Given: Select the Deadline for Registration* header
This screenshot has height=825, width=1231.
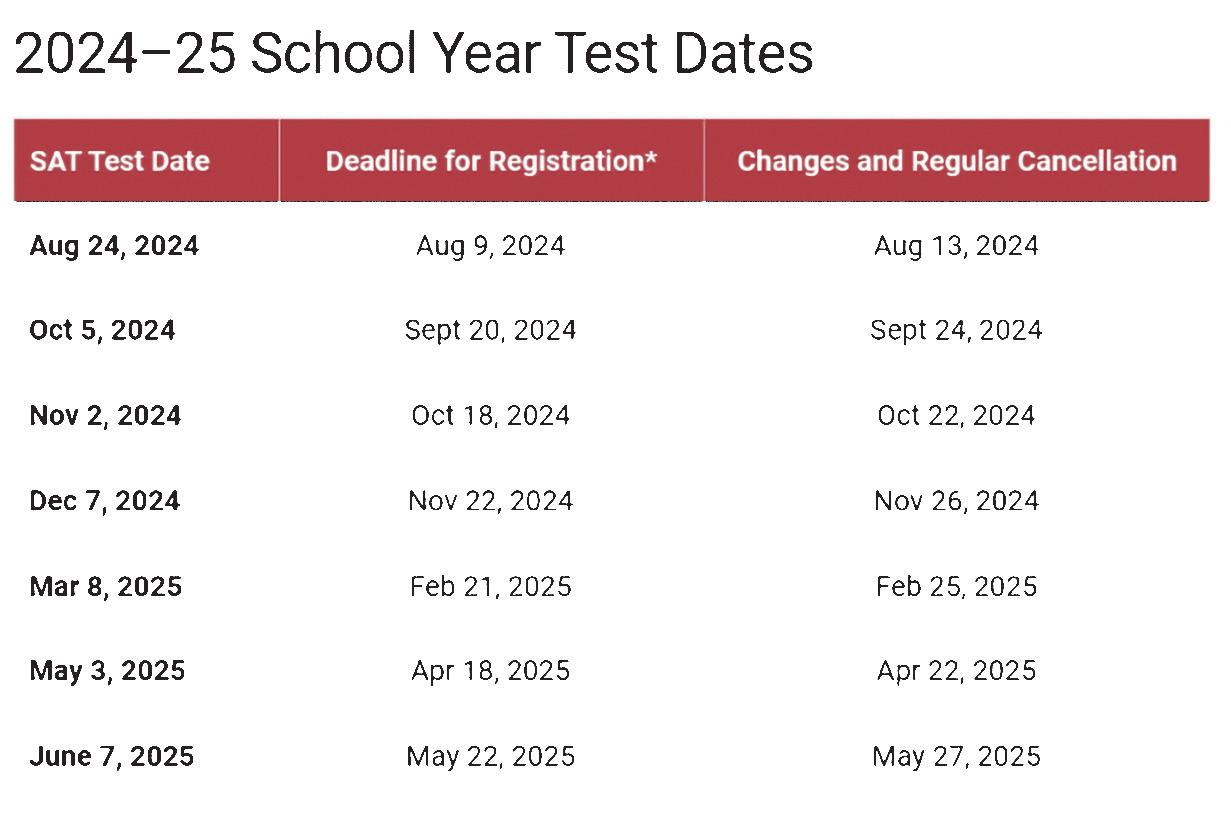Looking at the screenshot, I should (491, 161).
